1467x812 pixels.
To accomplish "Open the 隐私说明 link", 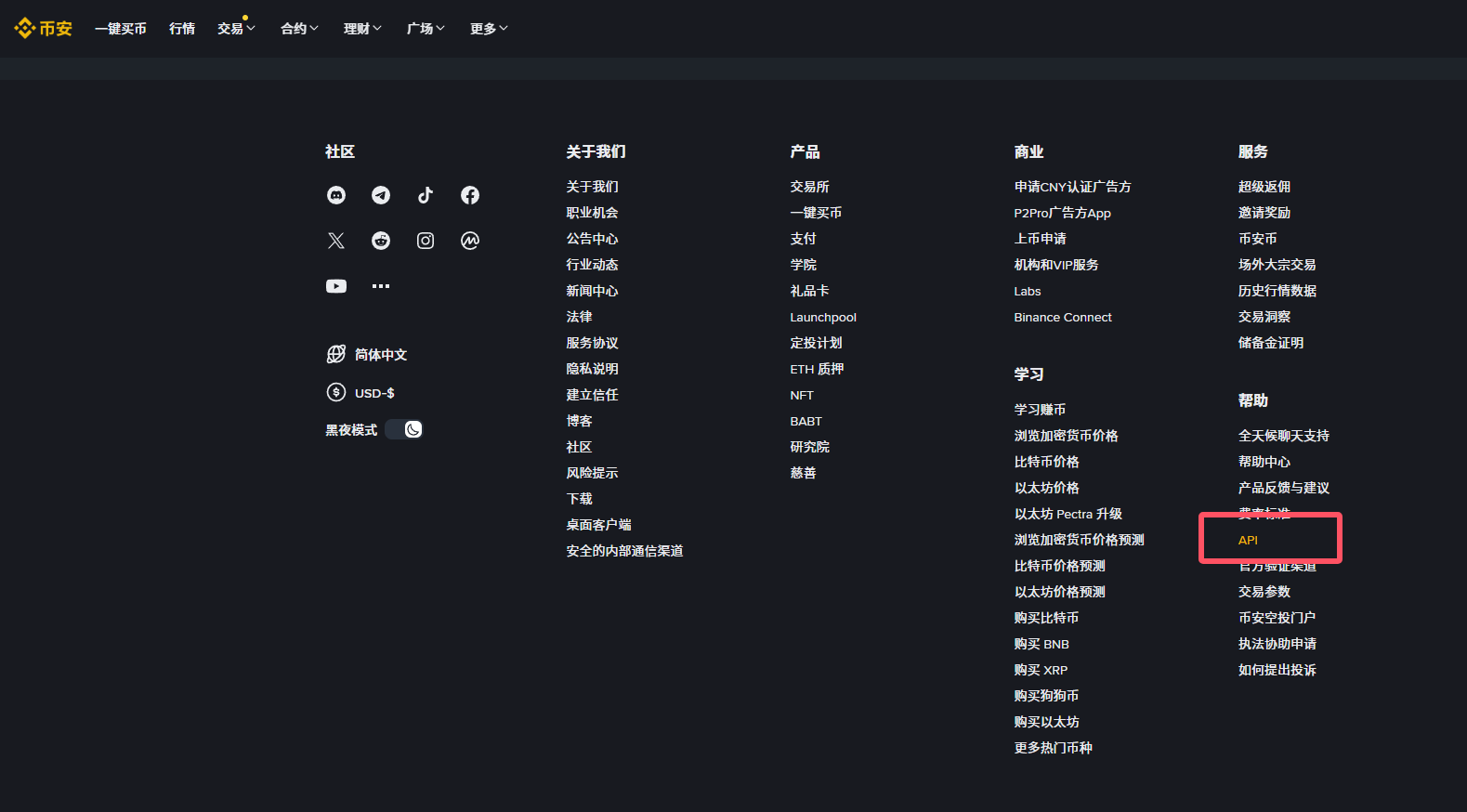I will click(x=592, y=369).
